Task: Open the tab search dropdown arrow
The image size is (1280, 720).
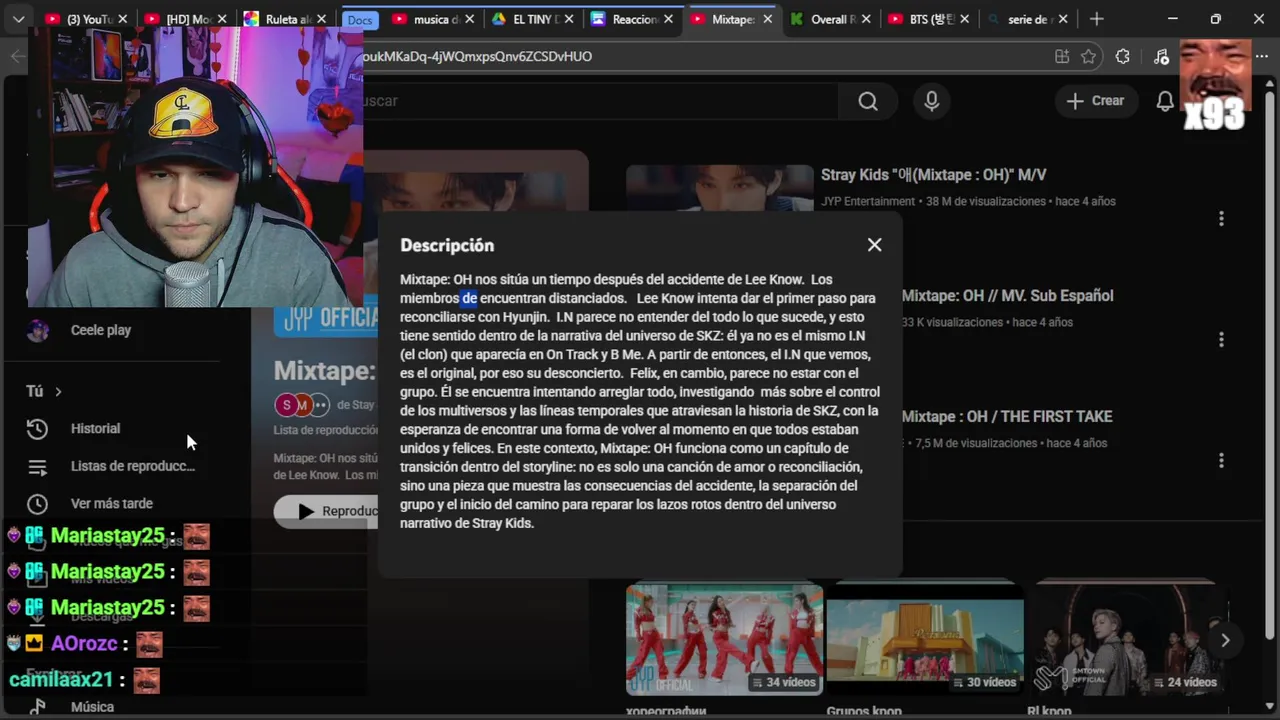Action: coord(18,19)
